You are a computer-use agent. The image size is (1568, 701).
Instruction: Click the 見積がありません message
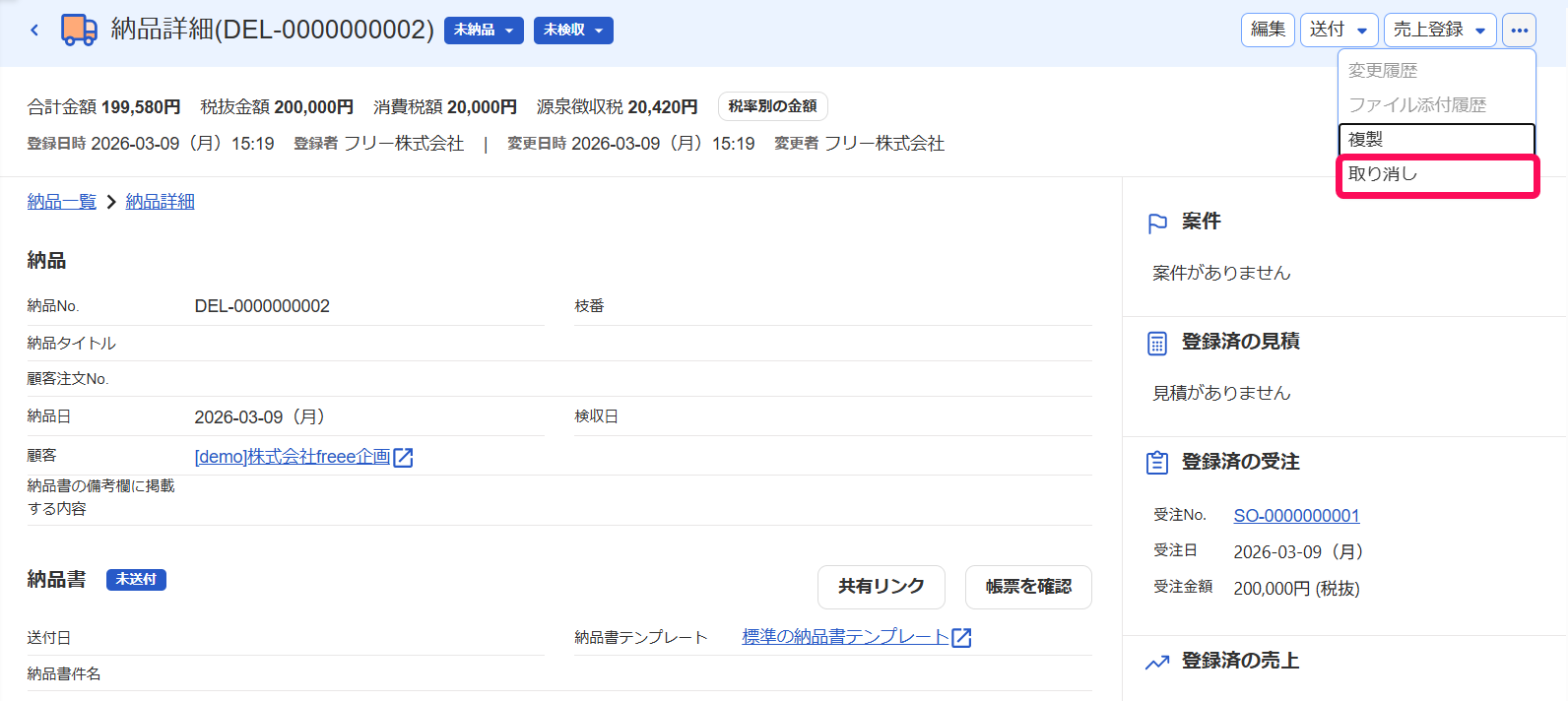[1221, 393]
